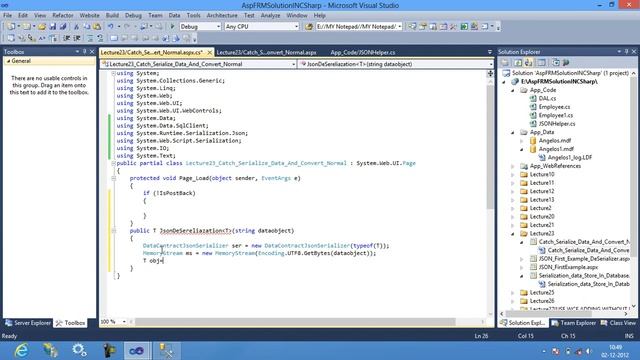Collapse the Lecture23 folder node
The width and height of the screenshot is (640, 360).
[x=513, y=233]
